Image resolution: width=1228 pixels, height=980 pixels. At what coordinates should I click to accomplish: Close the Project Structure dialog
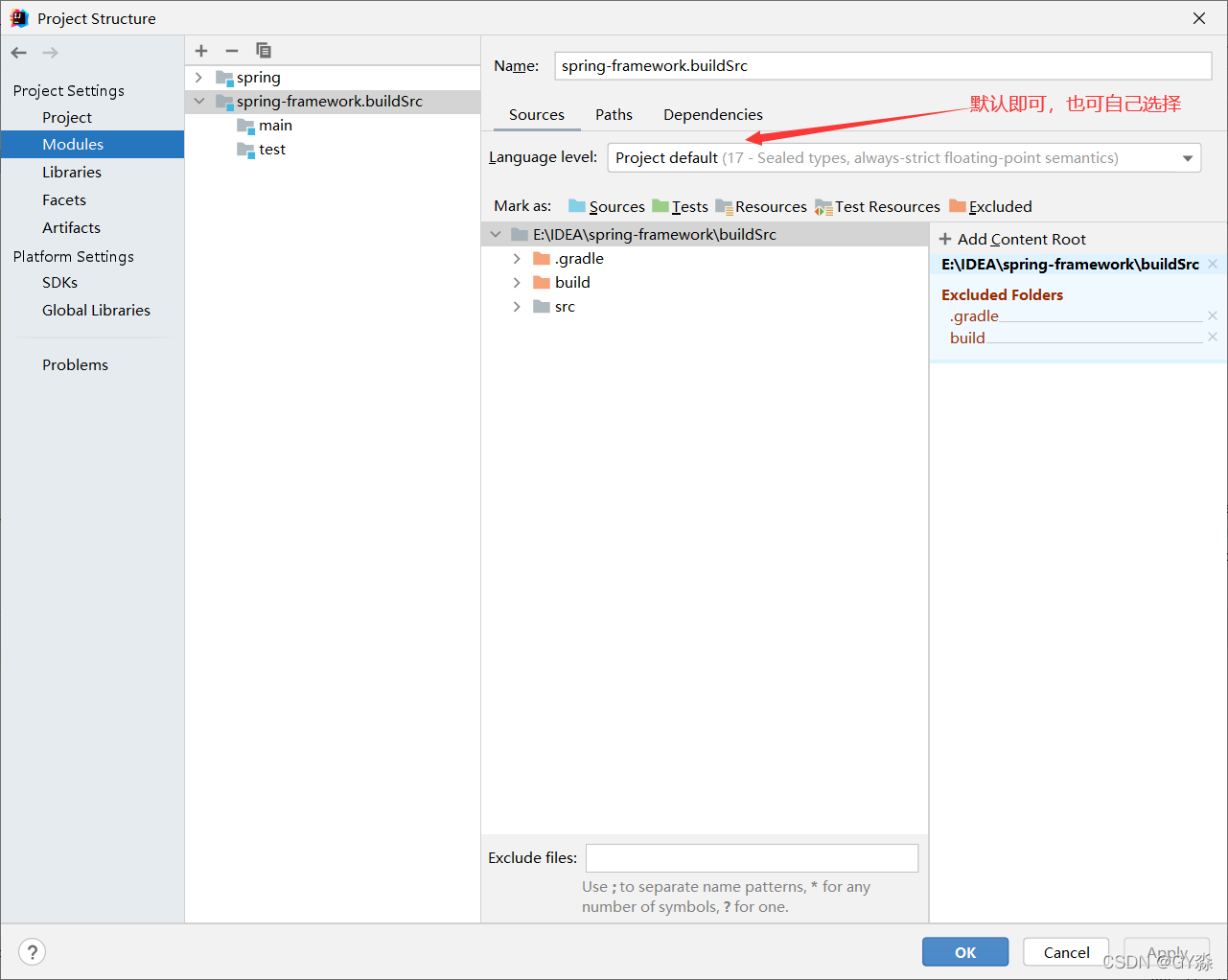1199,18
